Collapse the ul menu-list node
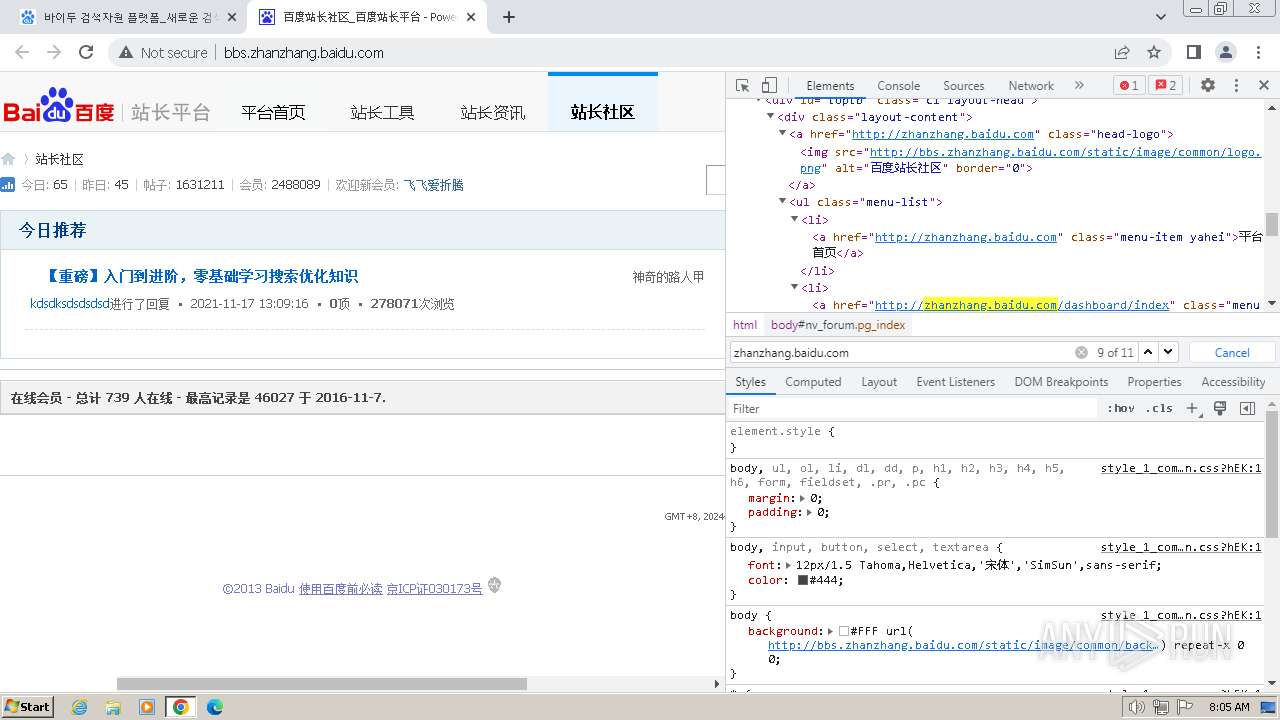Screen dimensions: 1280x720 point(783,202)
